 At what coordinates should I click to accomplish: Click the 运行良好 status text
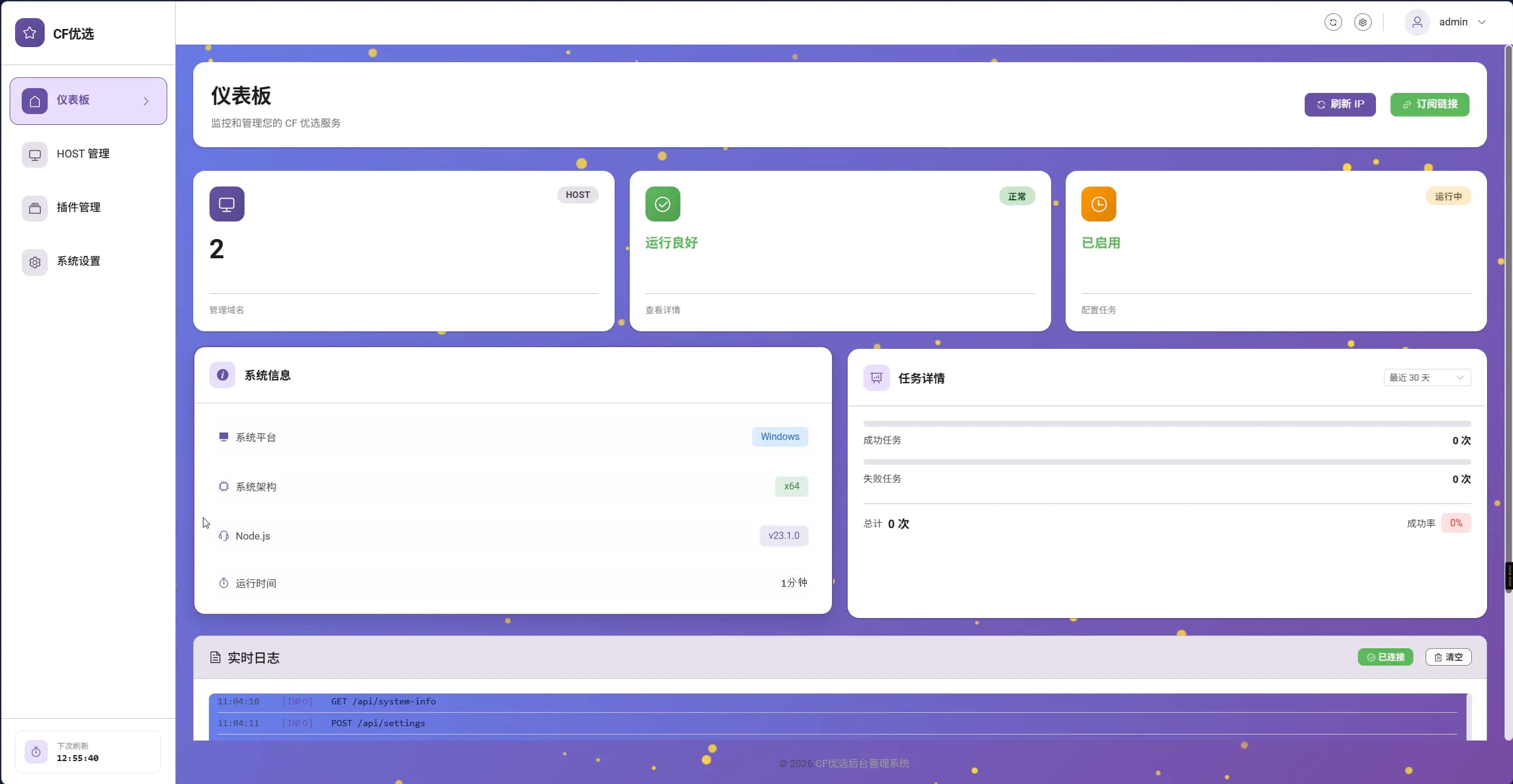[671, 243]
